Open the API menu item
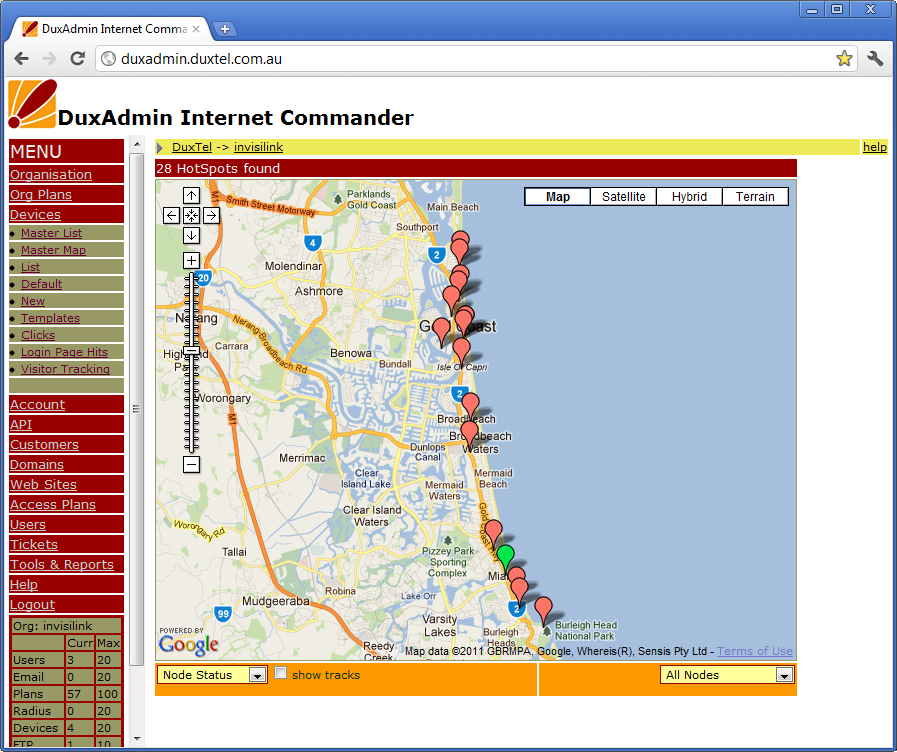897x752 pixels. coord(21,424)
